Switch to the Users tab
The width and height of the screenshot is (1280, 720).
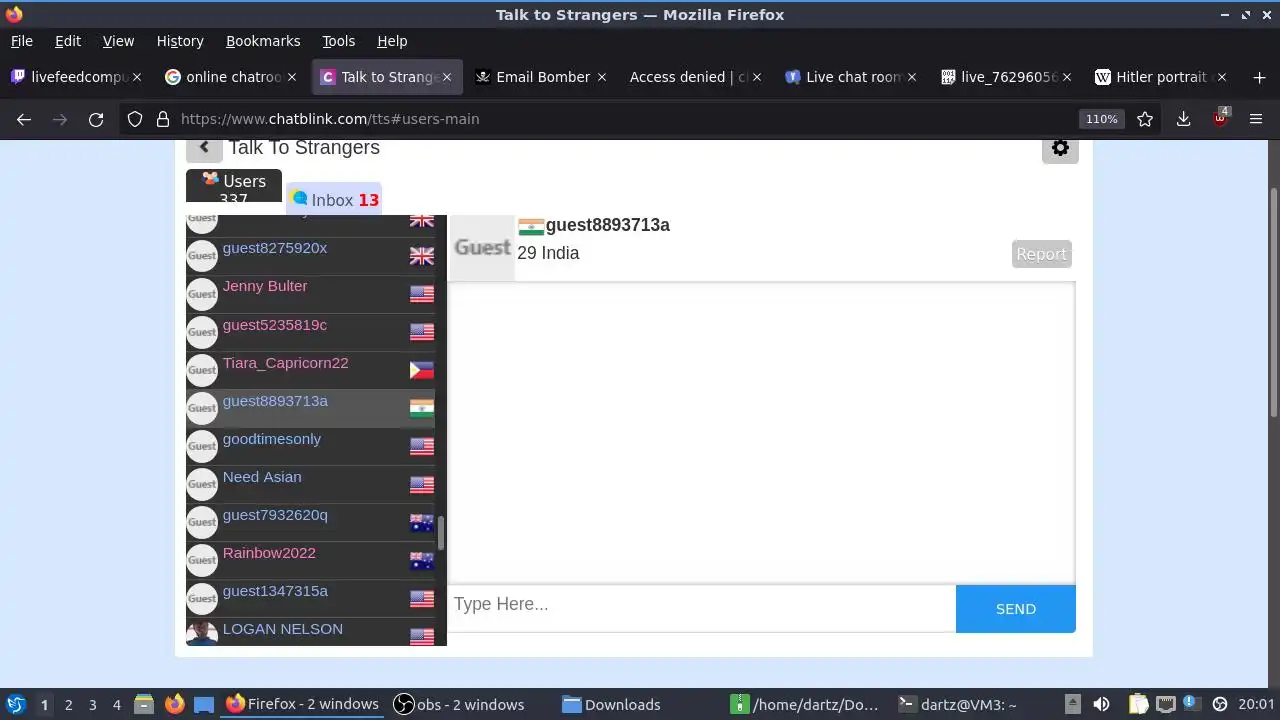[234, 186]
